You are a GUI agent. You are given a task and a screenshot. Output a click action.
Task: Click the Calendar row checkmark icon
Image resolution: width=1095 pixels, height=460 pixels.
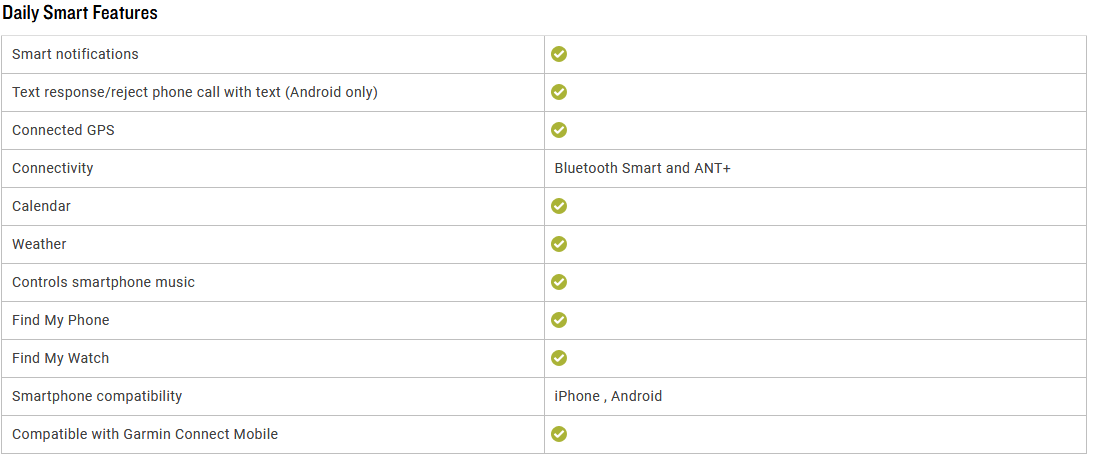point(559,206)
